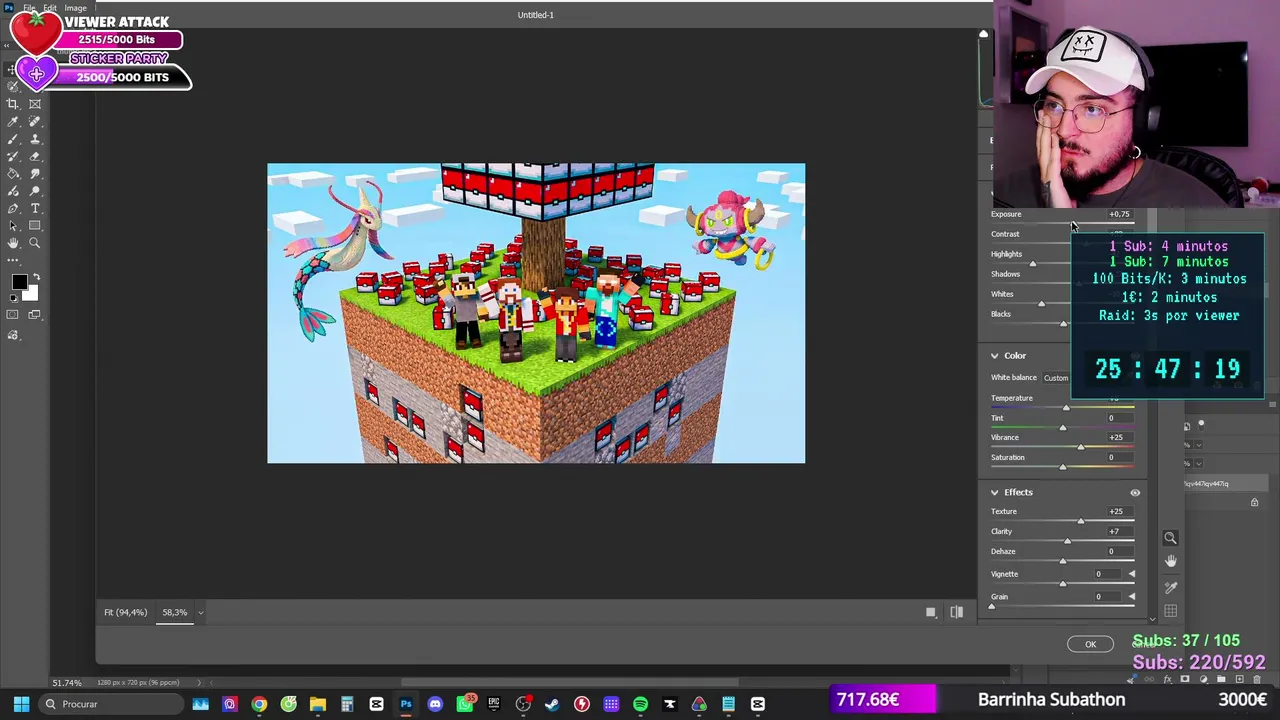
Task: Open Discord from the taskbar
Action: click(x=435, y=704)
